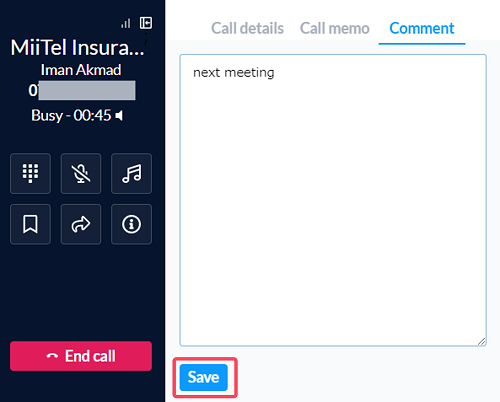Grab the comment box resize handle
This screenshot has width=500, height=402.
point(481,341)
